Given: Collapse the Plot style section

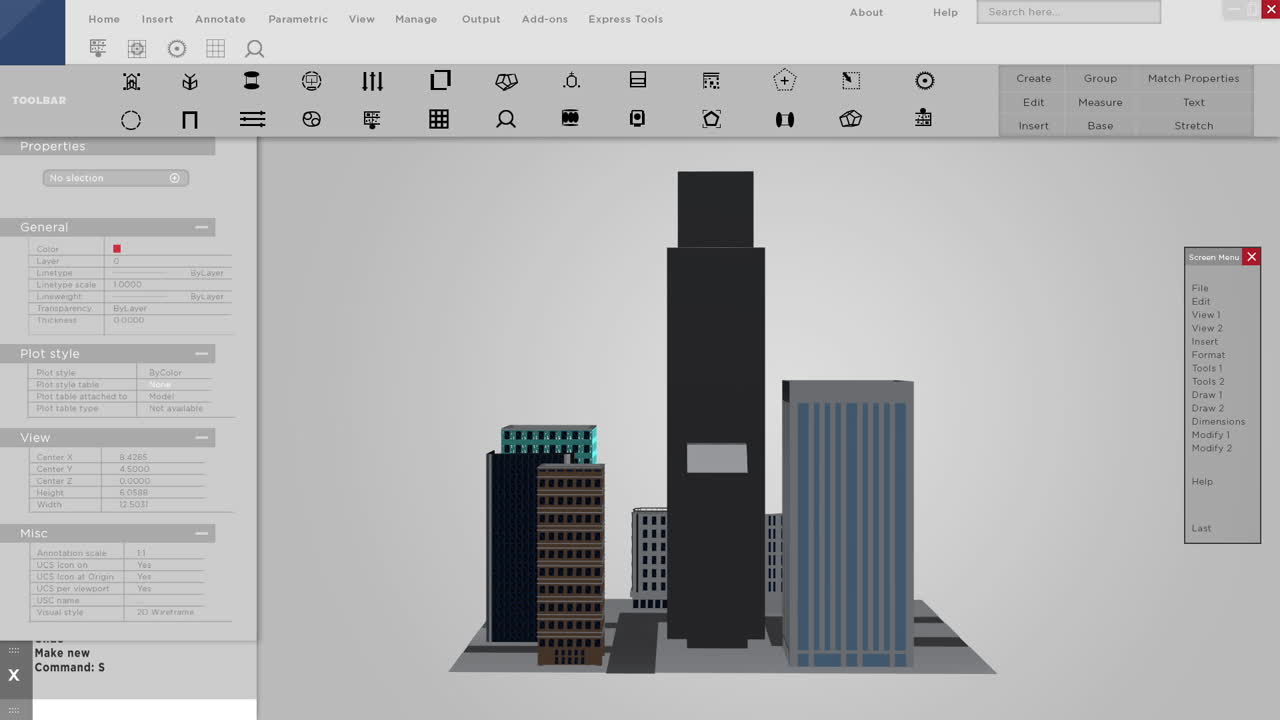Looking at the screenshot, I should (202, 354).
